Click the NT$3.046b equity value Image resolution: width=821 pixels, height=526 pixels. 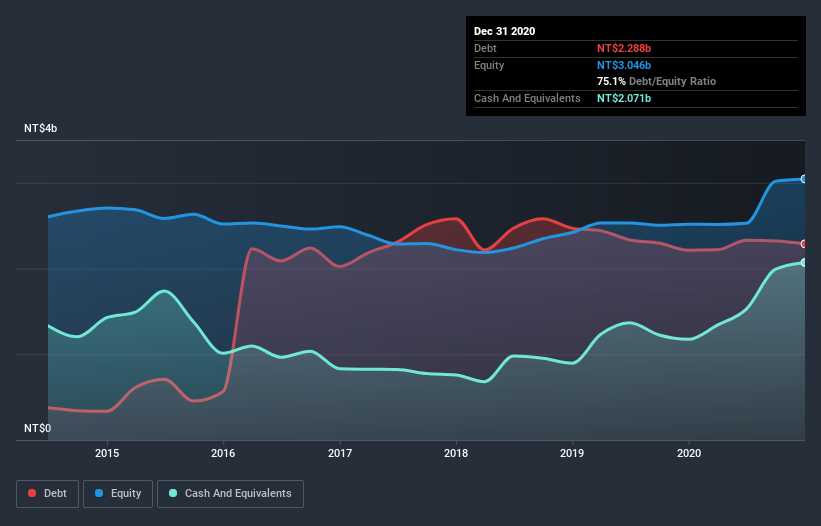[x=624, y=65]
